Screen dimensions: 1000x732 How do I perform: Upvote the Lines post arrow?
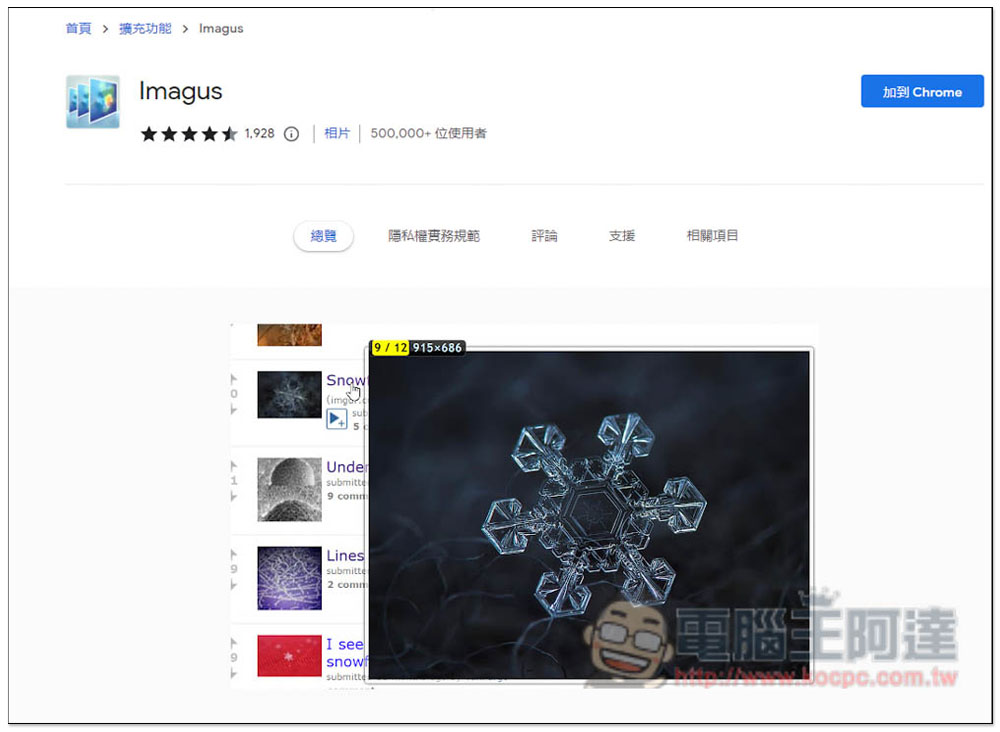click(x=233, y=554)
